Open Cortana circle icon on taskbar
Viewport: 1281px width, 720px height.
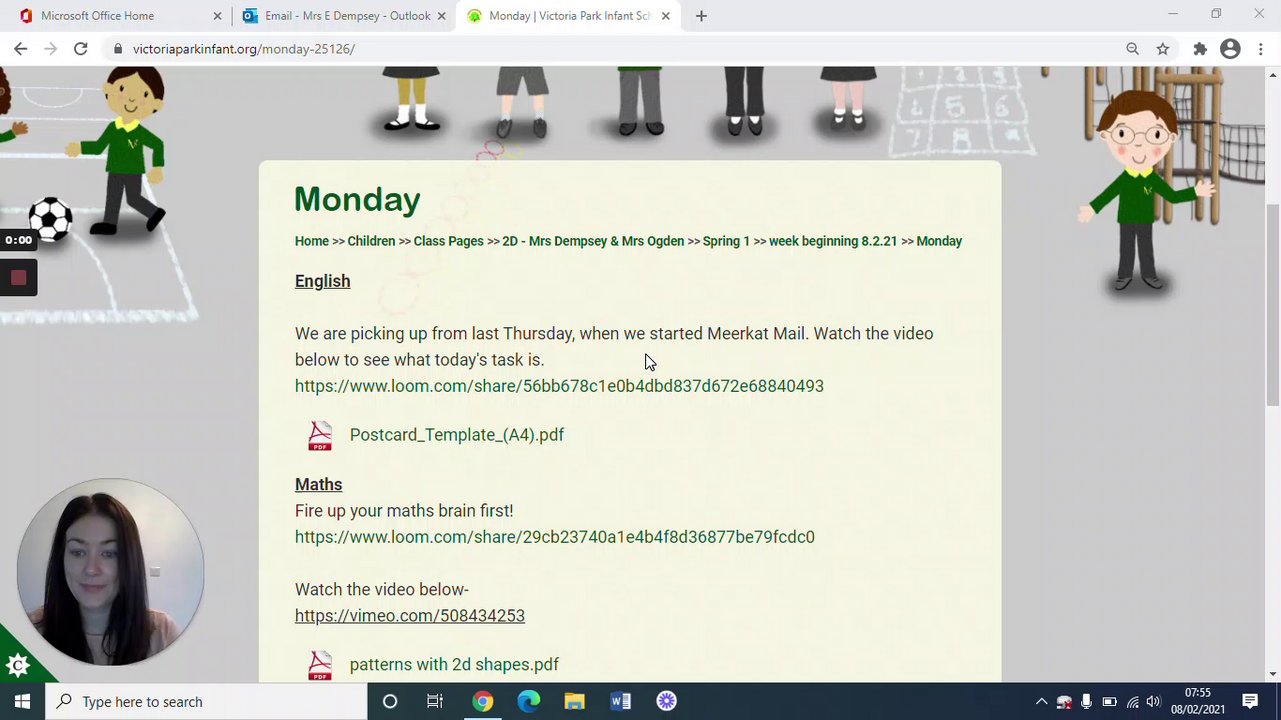[x=390, y=702]
